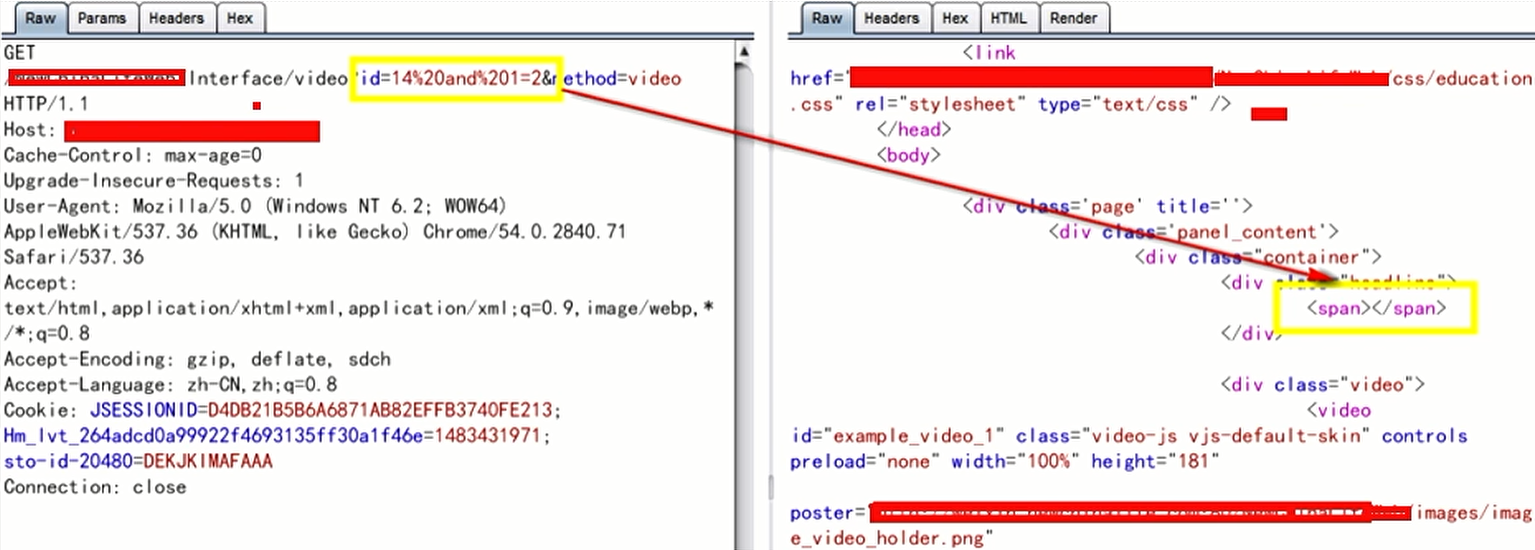
Task: Click the rel="stylesheet" type="text/css" line
Action: [x=1009, y=104]
